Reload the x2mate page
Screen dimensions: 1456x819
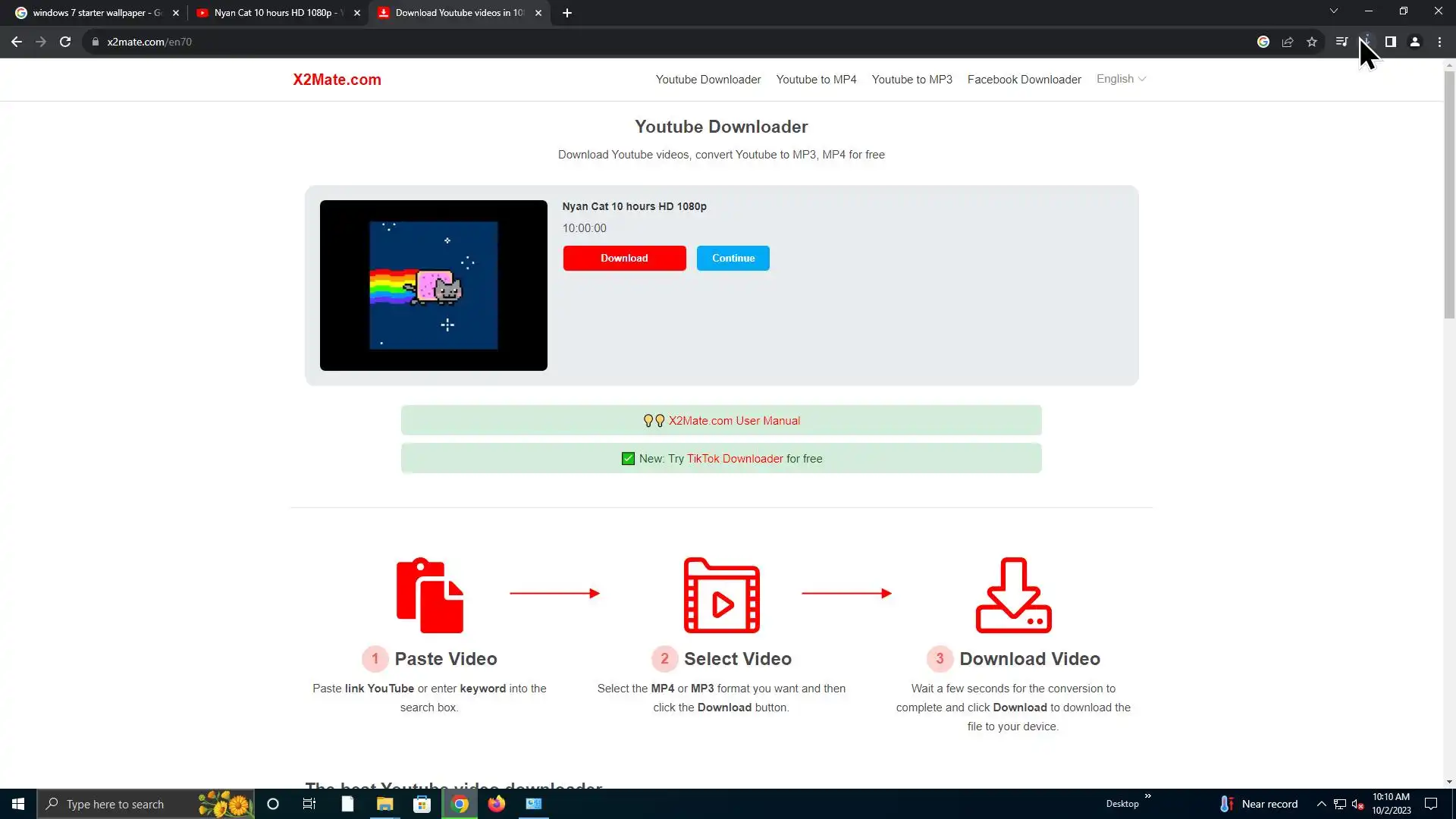point(65,42)
